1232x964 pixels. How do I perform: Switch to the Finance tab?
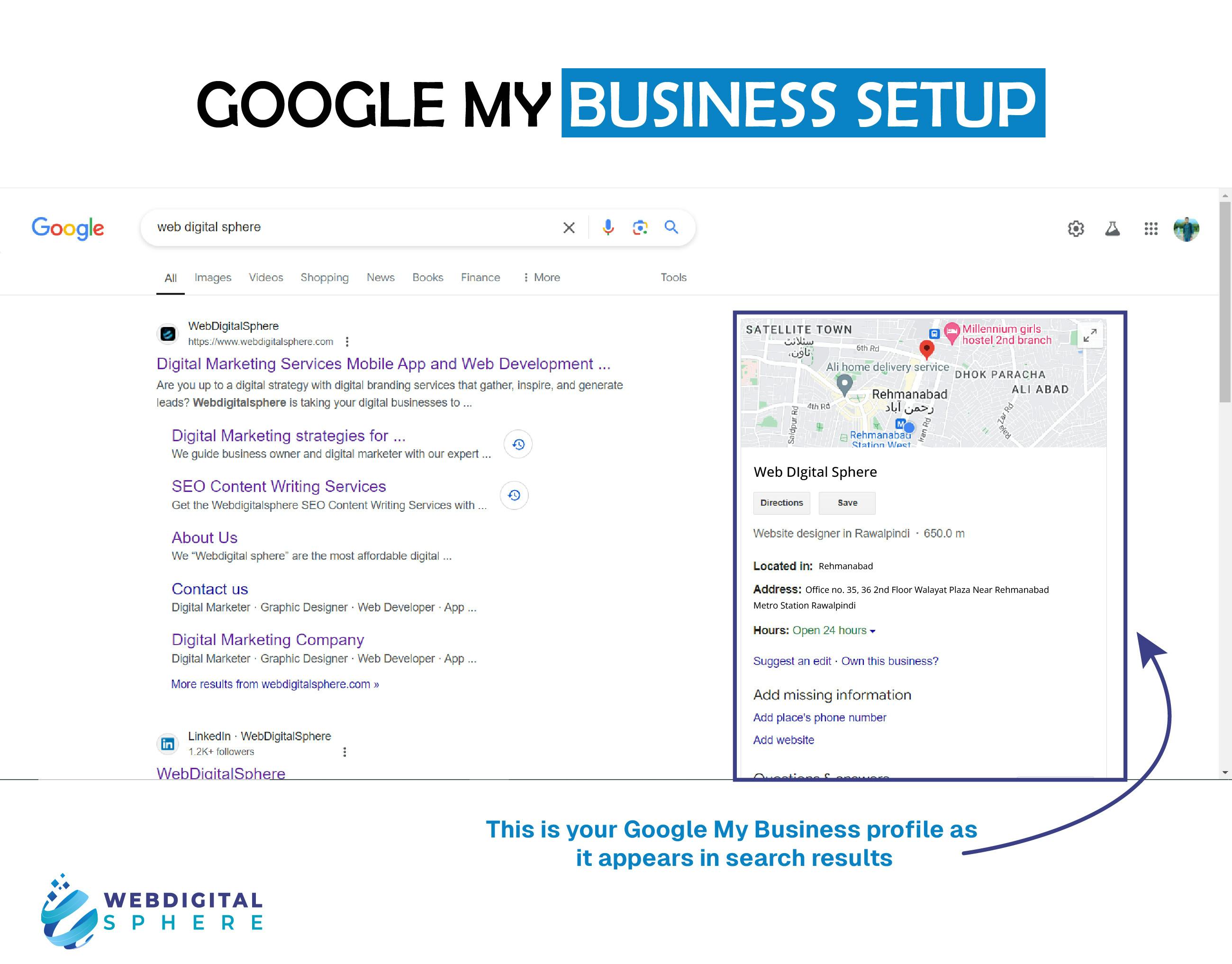(480, 277)
